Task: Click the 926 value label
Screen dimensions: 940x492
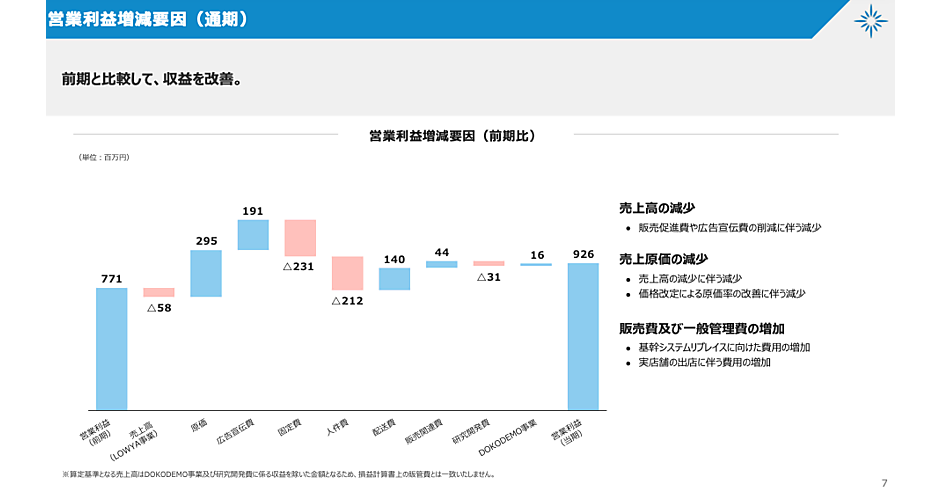Action: coord(583,254)
